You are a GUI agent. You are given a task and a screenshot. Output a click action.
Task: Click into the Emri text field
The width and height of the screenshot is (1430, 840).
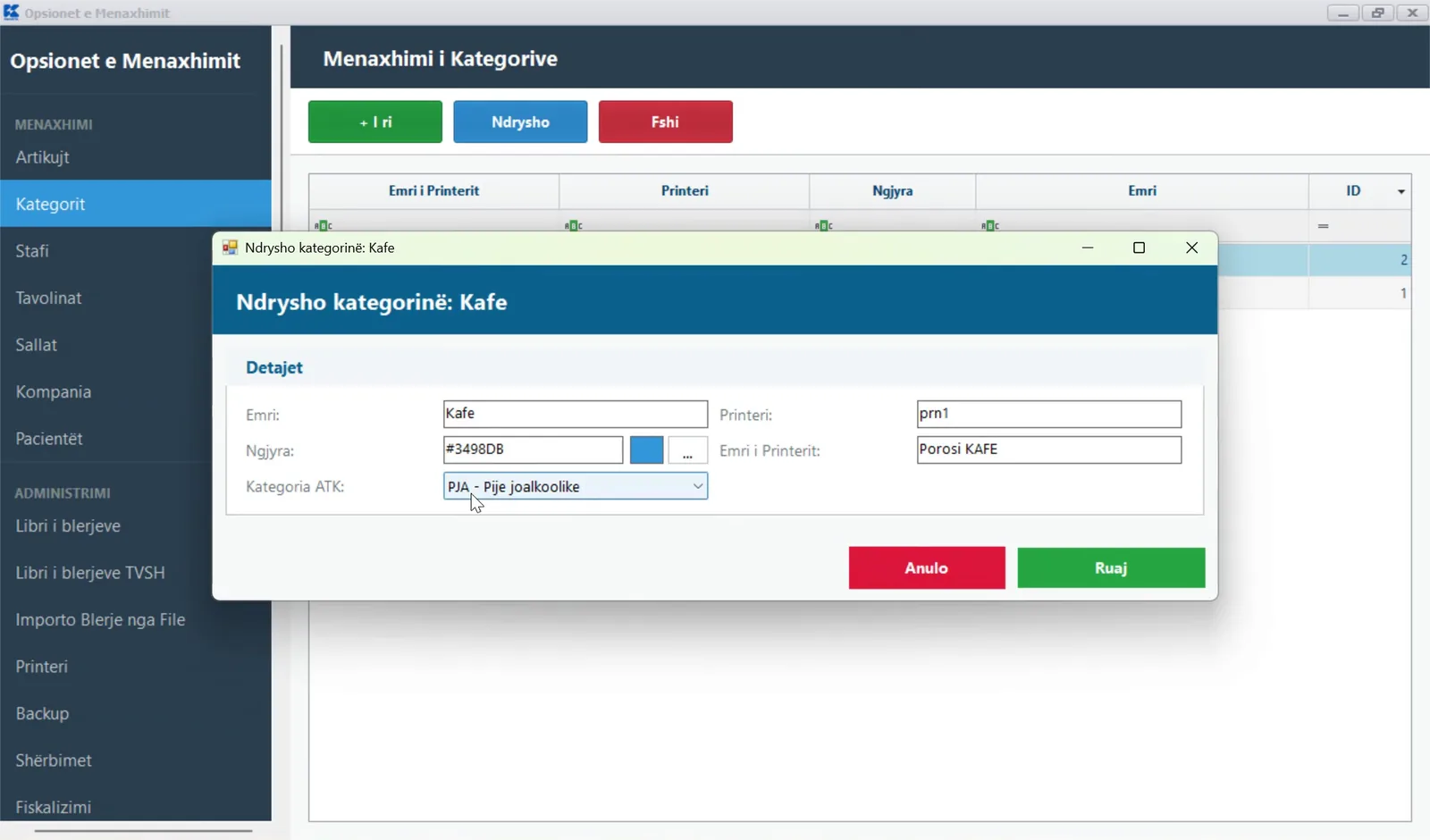coord(576,414)
